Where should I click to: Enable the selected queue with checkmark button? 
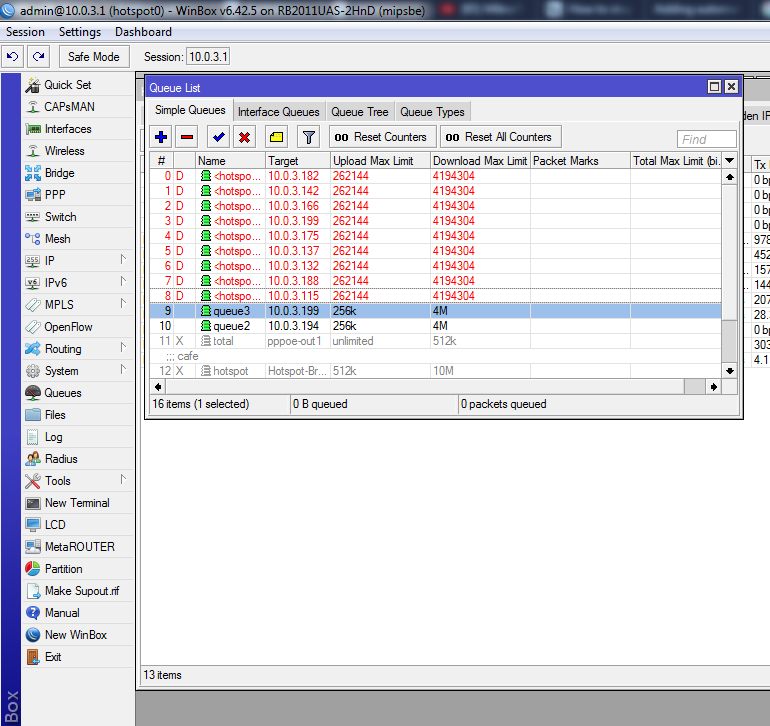click(219, 137)
